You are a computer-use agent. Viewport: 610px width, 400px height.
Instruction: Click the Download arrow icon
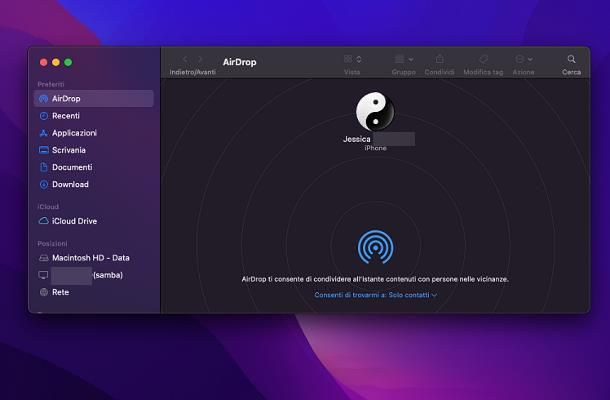coord(44,184)
